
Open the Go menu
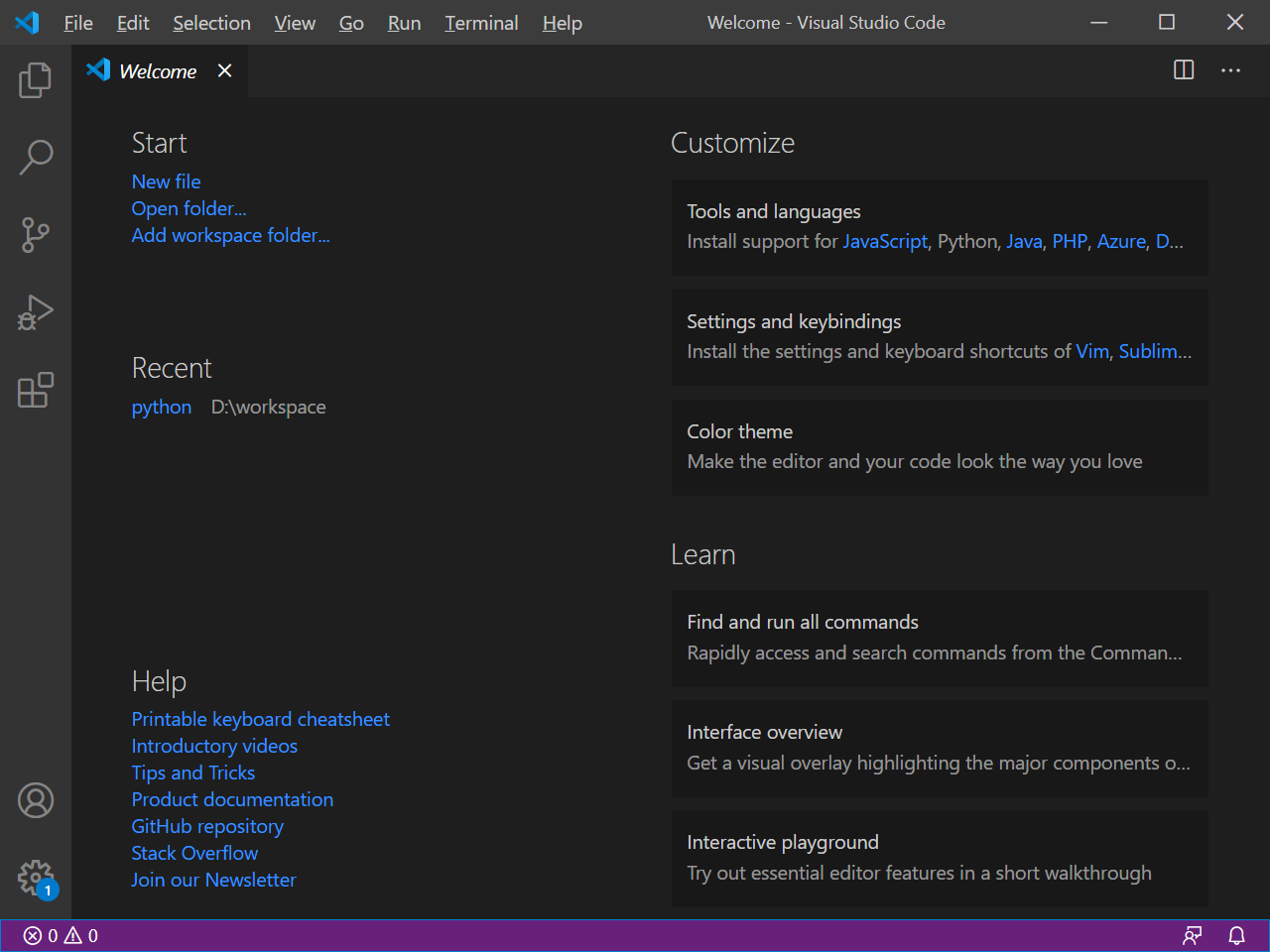[x=351, y=23]
